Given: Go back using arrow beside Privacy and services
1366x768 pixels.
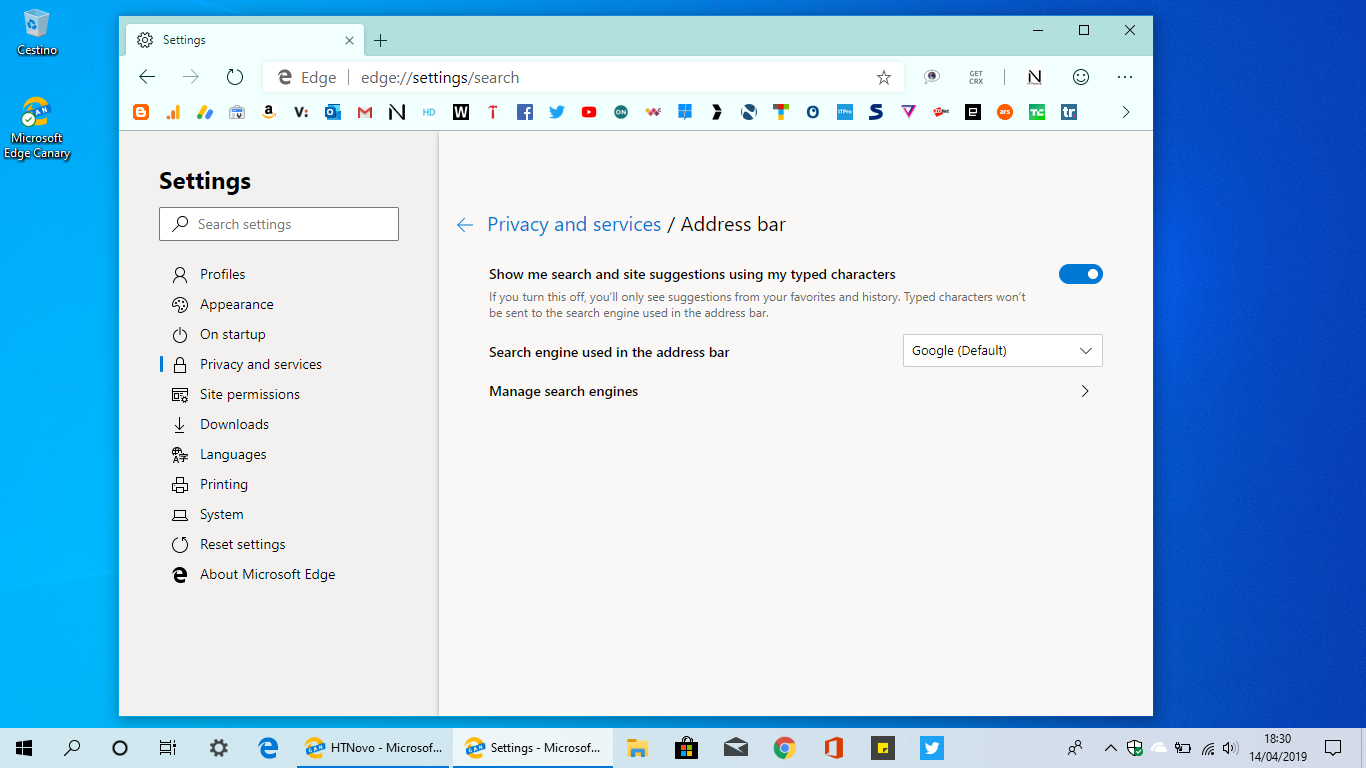Looking at the screenshot, I should (464, 225).
